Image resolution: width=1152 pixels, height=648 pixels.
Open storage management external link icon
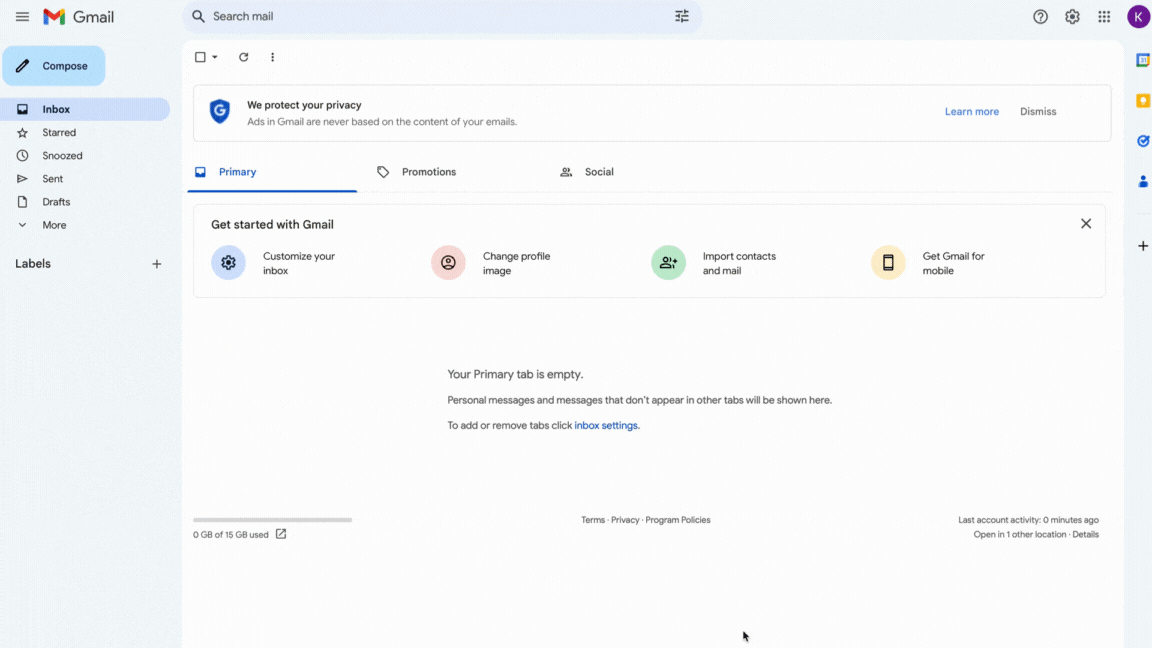(x=281, y=534)
